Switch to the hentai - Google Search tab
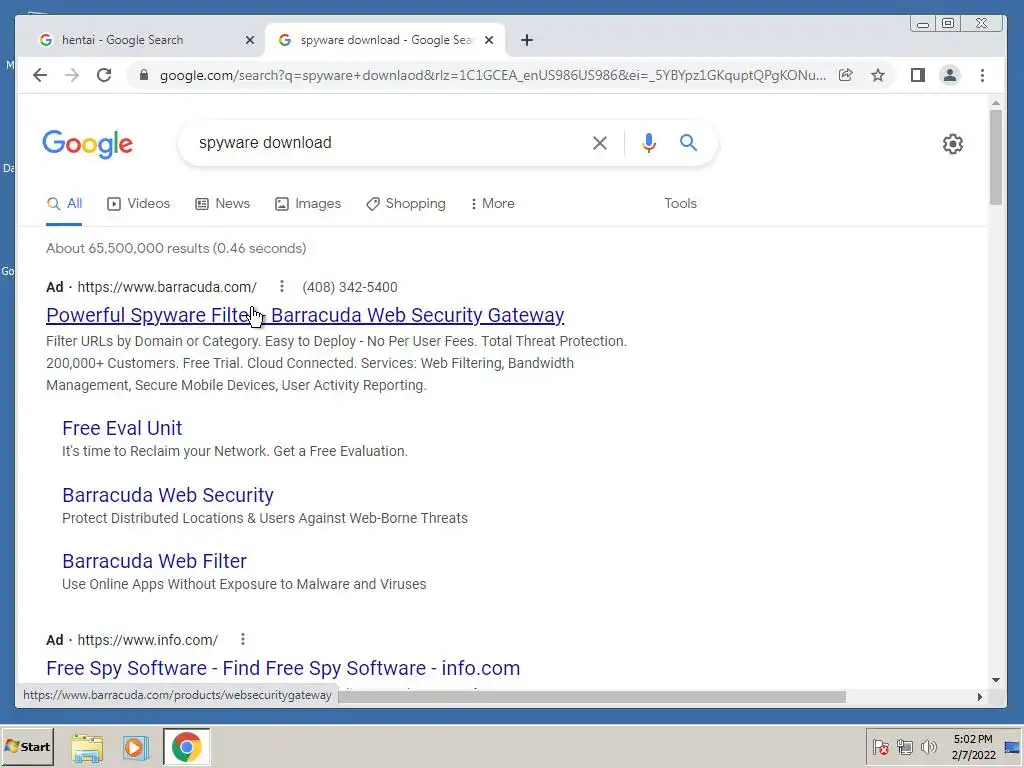Viewport: 1024px width, 768px height. [x=142, y=40]
